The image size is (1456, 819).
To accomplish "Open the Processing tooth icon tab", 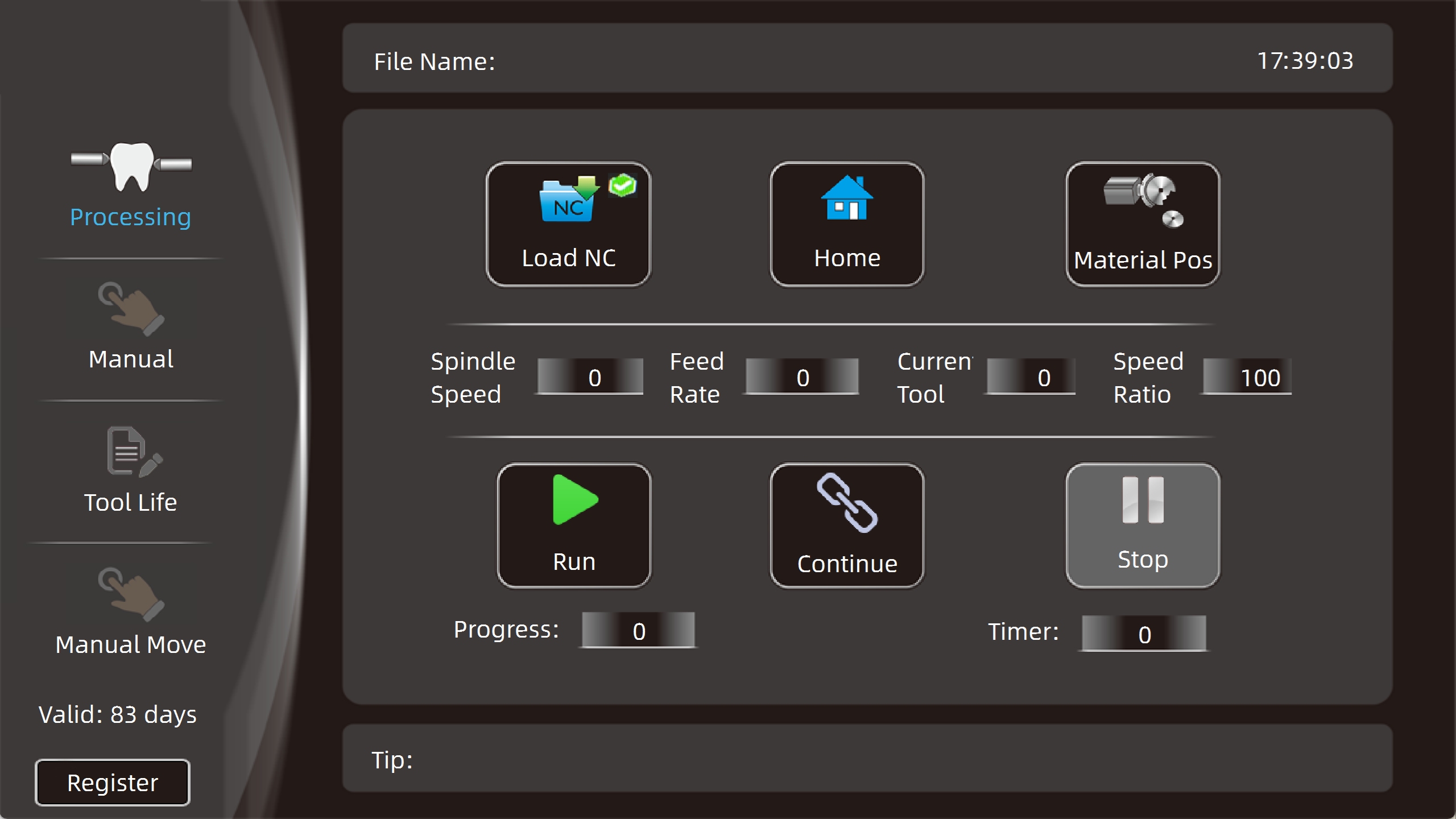I will tap(131, 167).
